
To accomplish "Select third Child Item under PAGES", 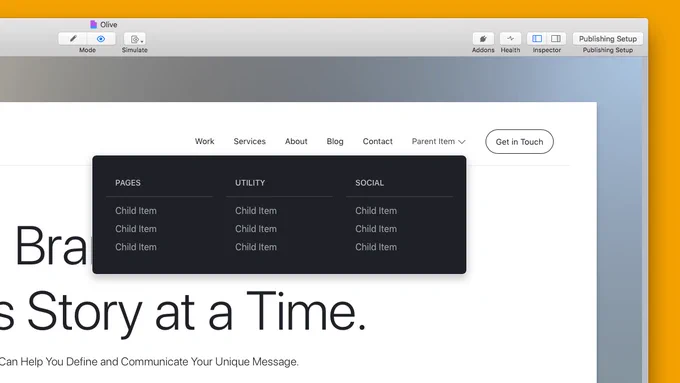I will coord(136,247).
